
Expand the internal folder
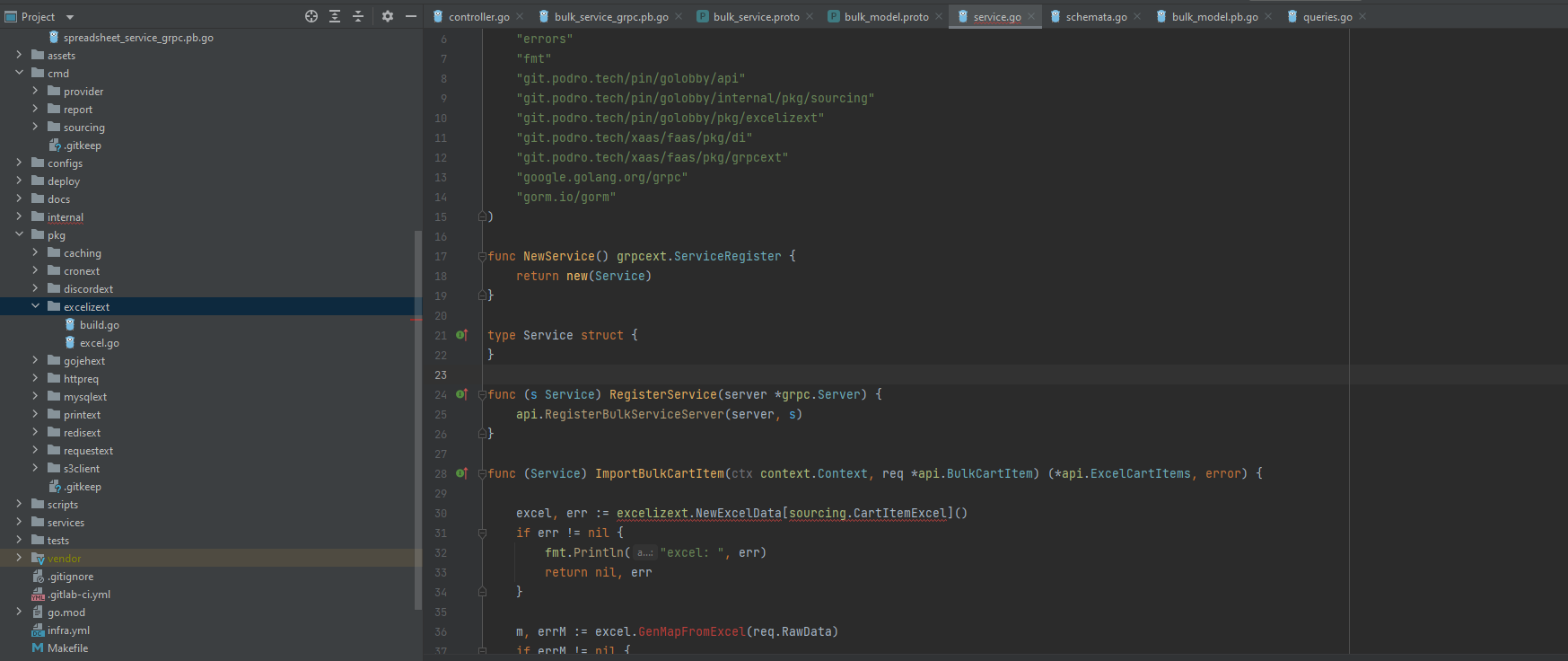[x=19, y=216]
